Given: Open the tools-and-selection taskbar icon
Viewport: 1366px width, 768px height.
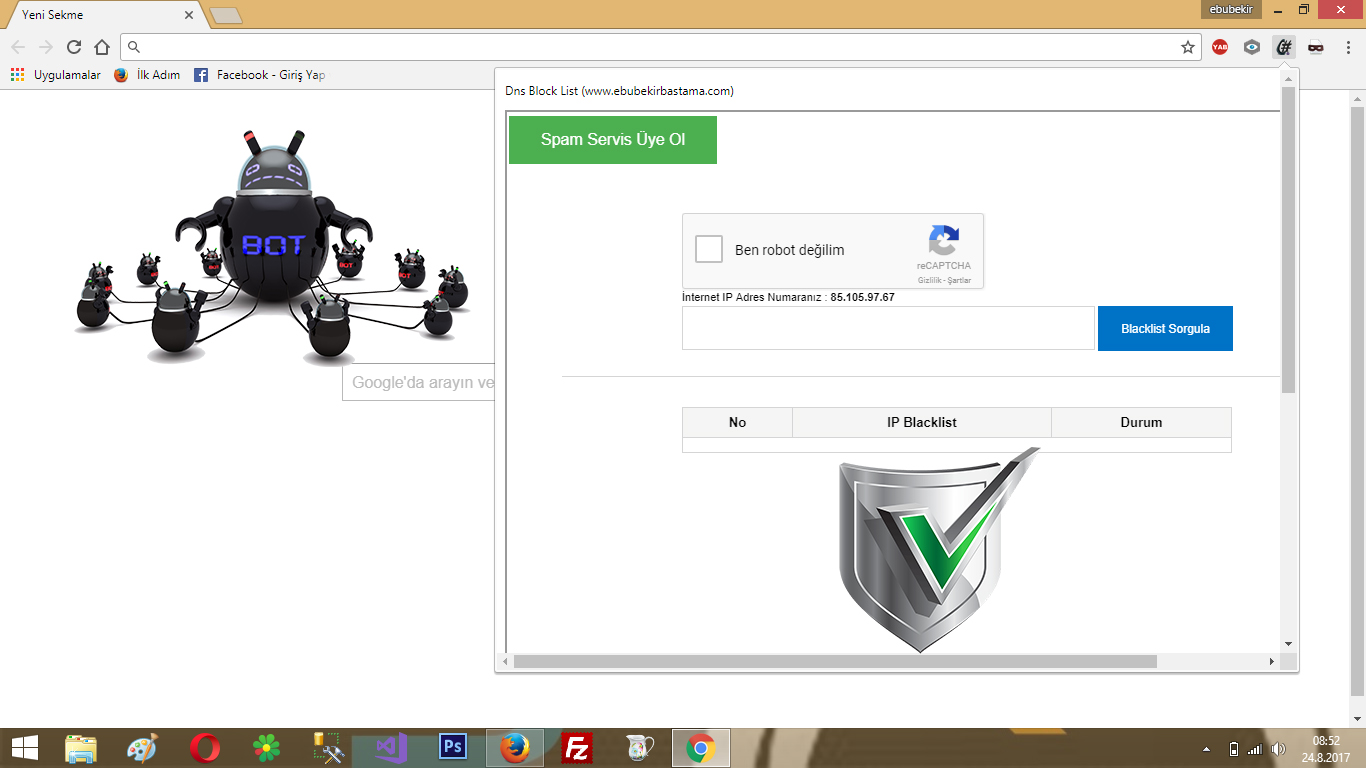Looking at the screenshot, I should click(329, 748).
